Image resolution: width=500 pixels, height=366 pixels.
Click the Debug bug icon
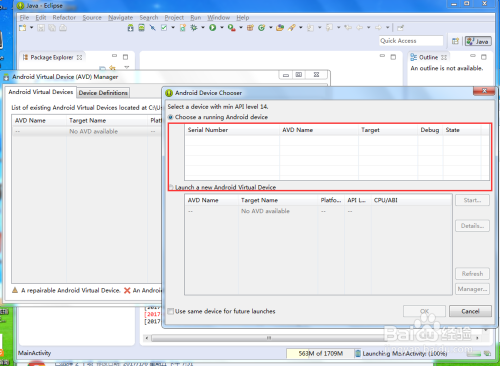click(x=194, y=28)
